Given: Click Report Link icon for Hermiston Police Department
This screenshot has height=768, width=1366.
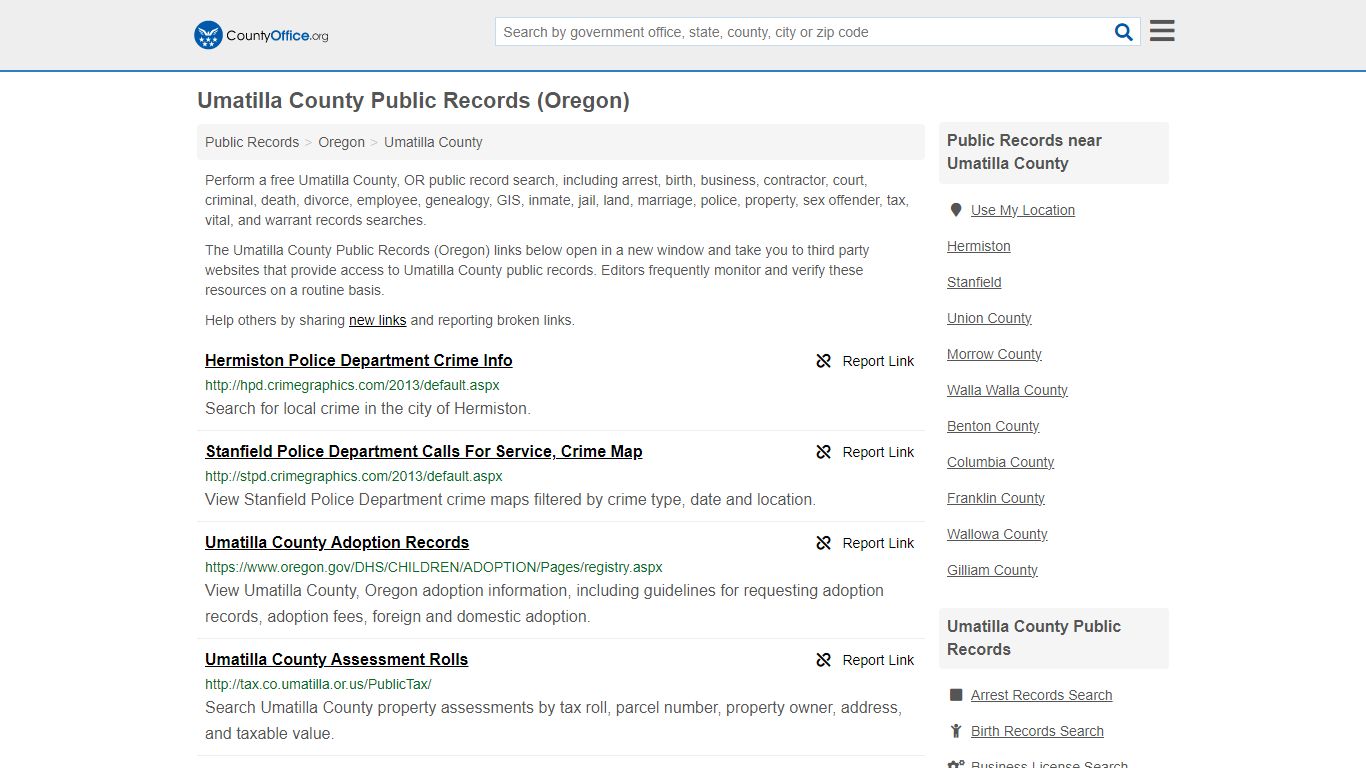Looking at the screenshot, I should click(x=824, y=361).
